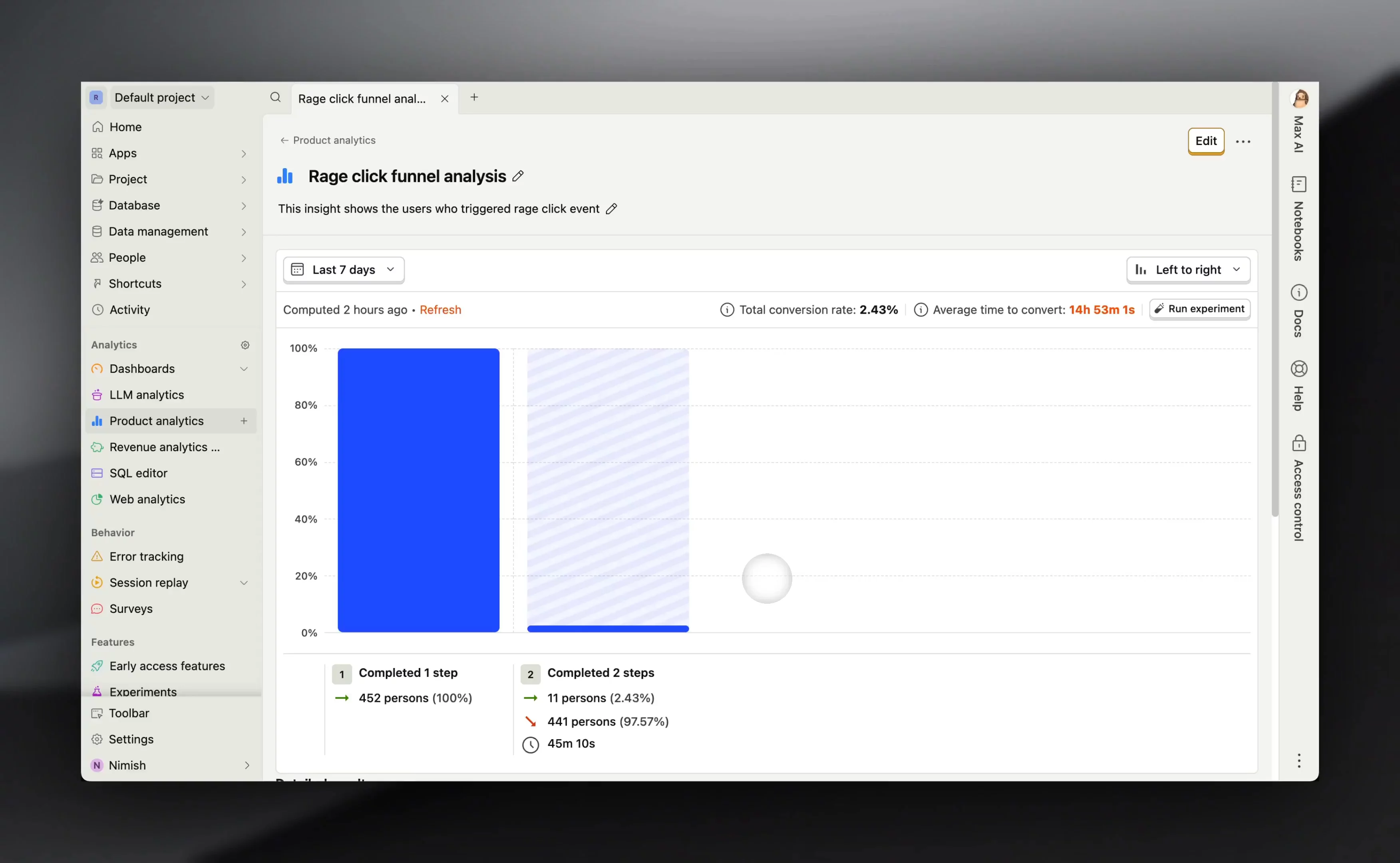This screenshot has width=1400, height=863.
Task: Expand the Session replay sidebar item
Action: [x=244, y=583]
